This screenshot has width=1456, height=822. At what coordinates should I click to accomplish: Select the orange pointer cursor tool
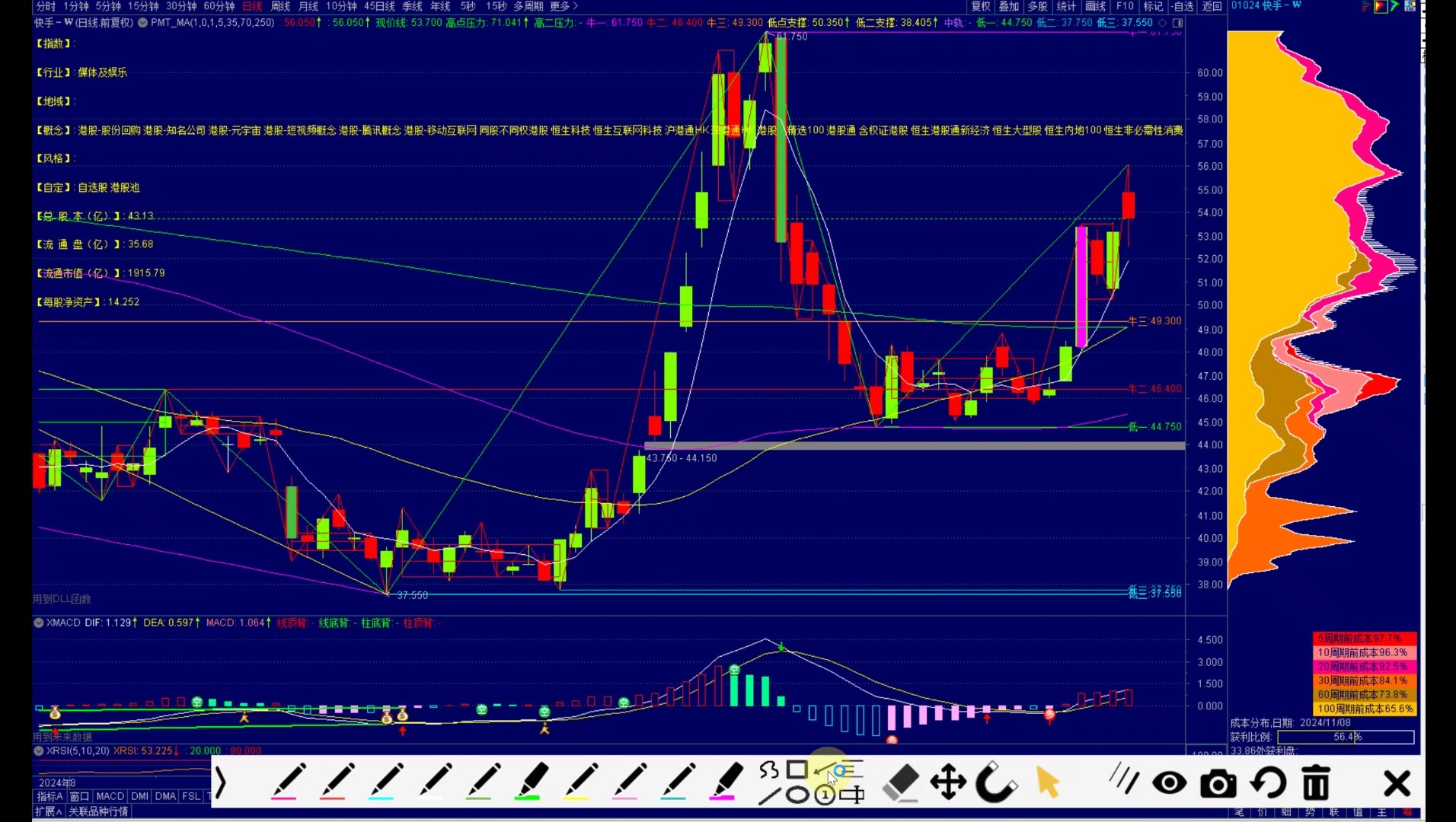(x=1048, y=782)
